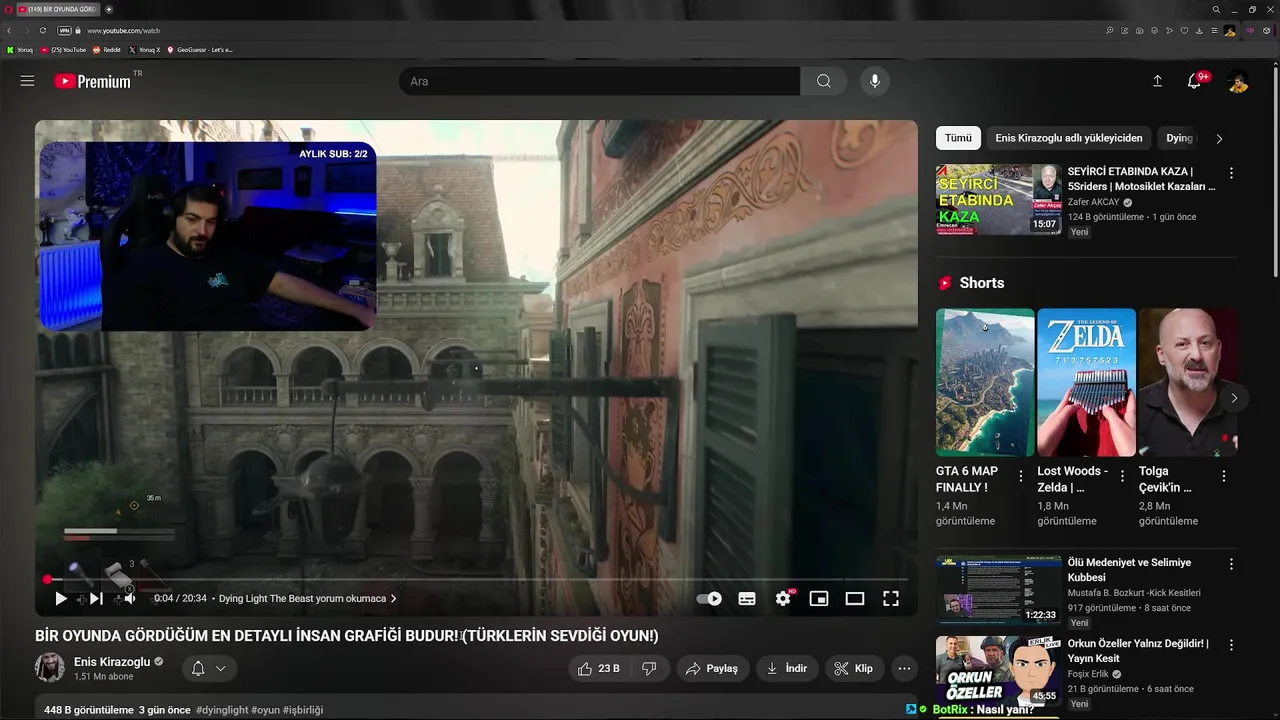
Task: Open 'GTA 6 MAP FINALLY' short
Action: point(985,382)
